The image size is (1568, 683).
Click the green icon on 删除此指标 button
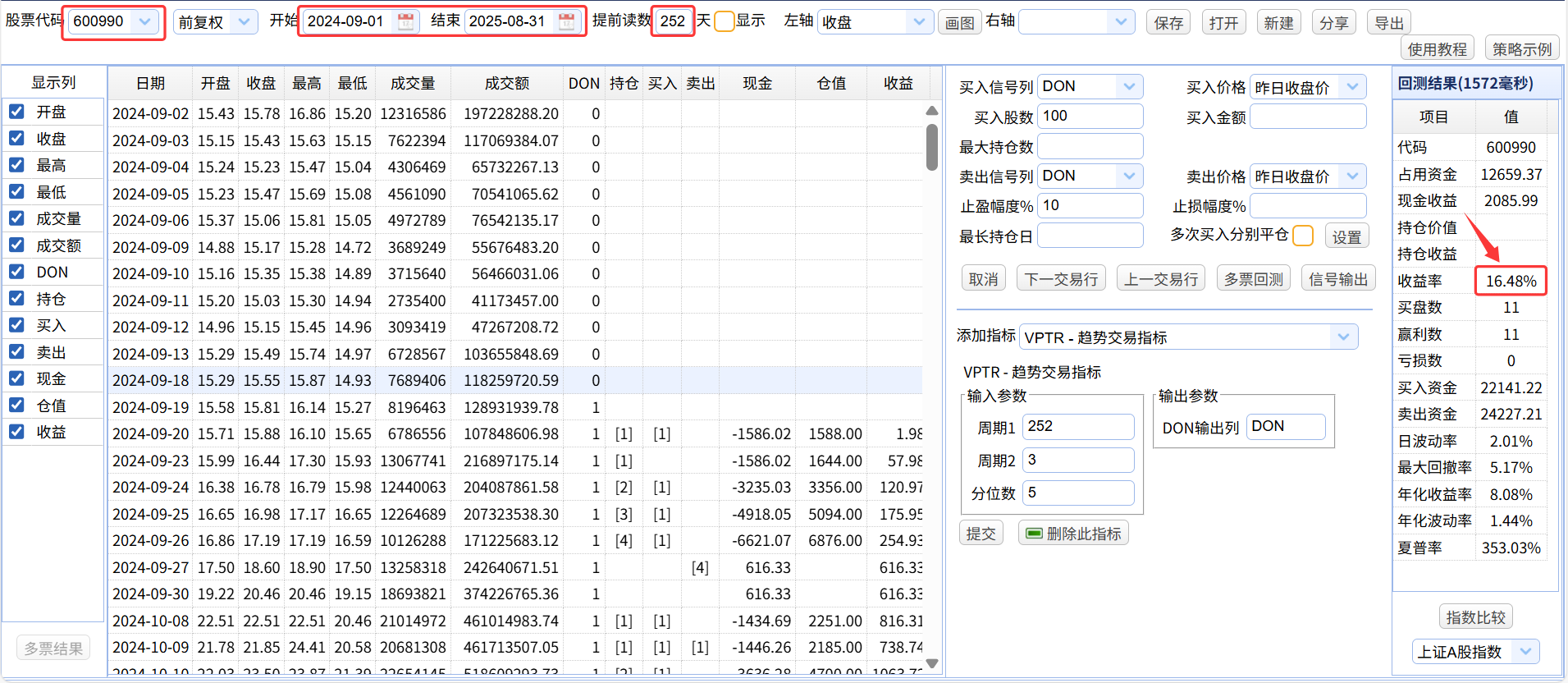[x=1034, y=534]
